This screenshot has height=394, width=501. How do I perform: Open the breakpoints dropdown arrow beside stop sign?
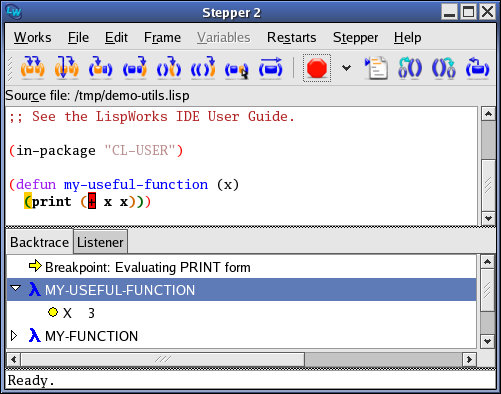pos(347,68)
